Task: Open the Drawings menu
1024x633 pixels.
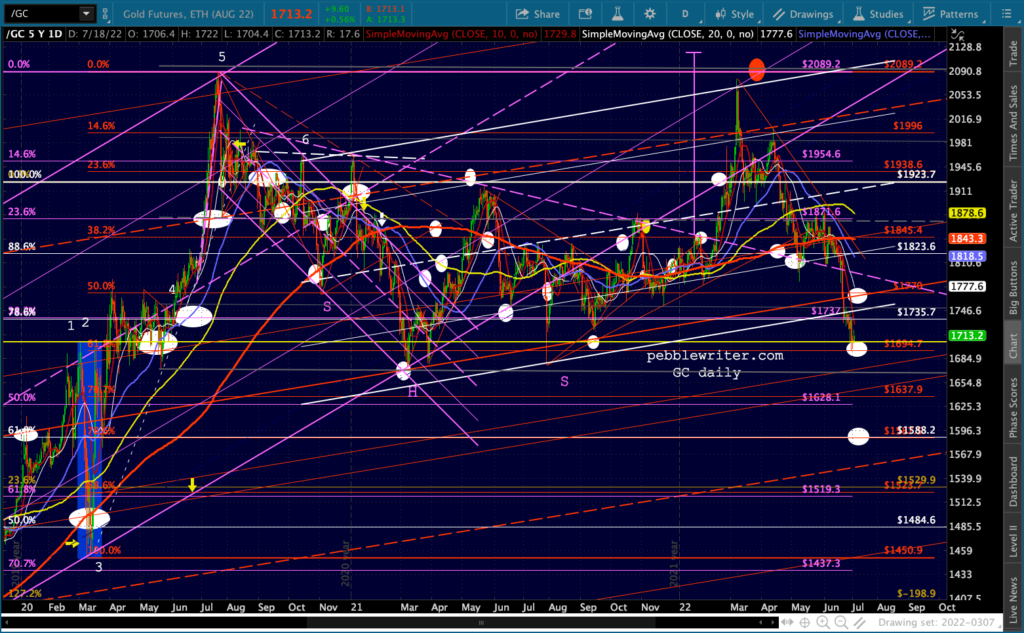Action: (804, 14)
